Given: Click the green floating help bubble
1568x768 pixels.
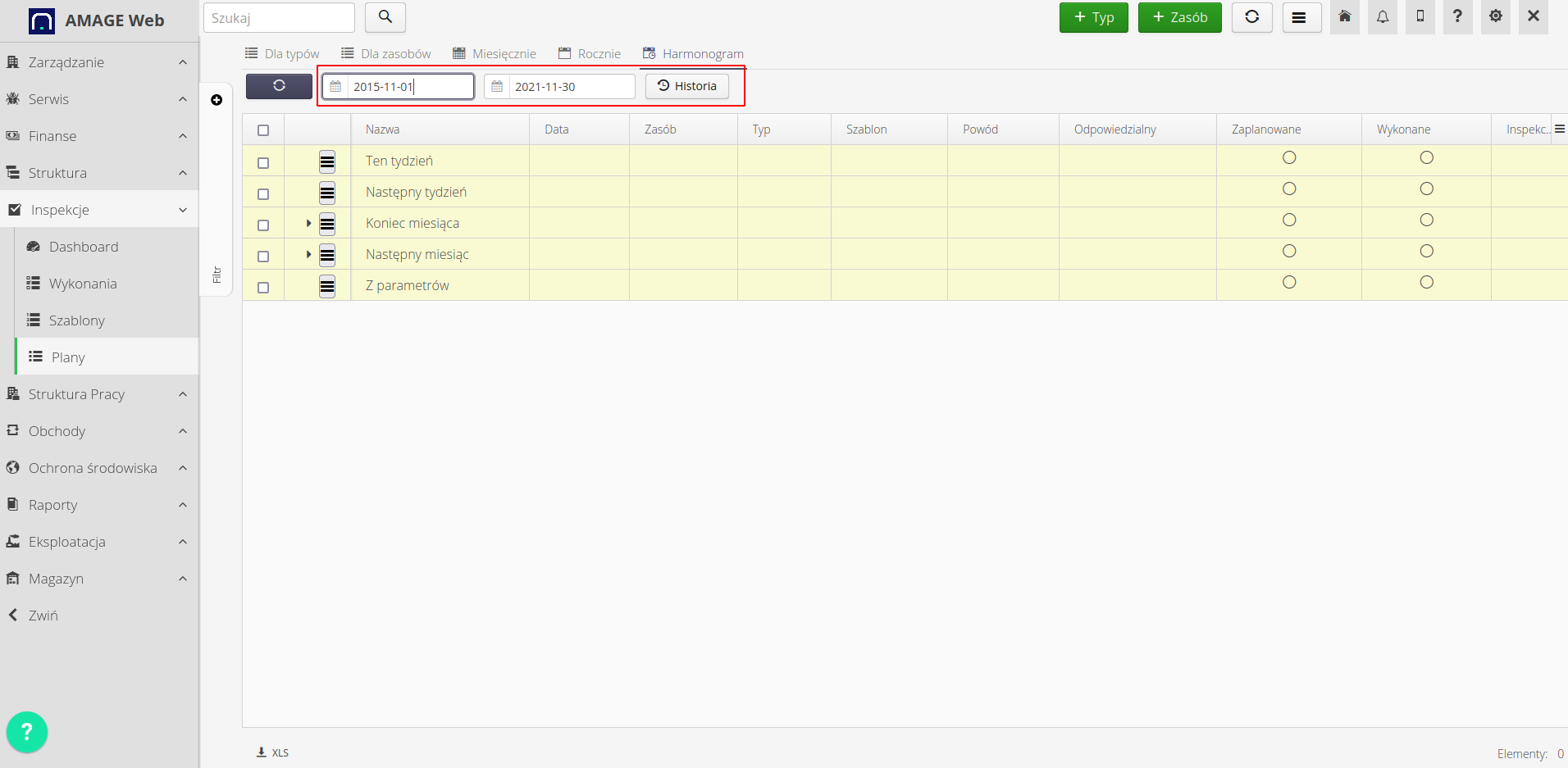Looking at the screenshot, I should coord(27,731).
